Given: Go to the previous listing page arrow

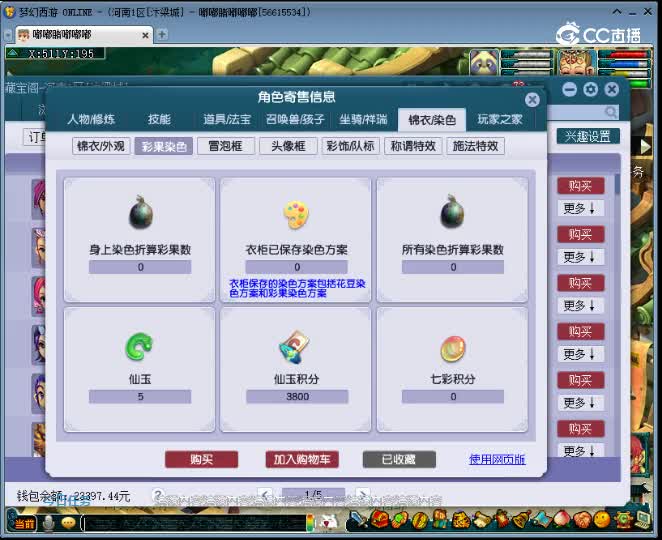Looking at the screenshot, I should pos(265,494).
